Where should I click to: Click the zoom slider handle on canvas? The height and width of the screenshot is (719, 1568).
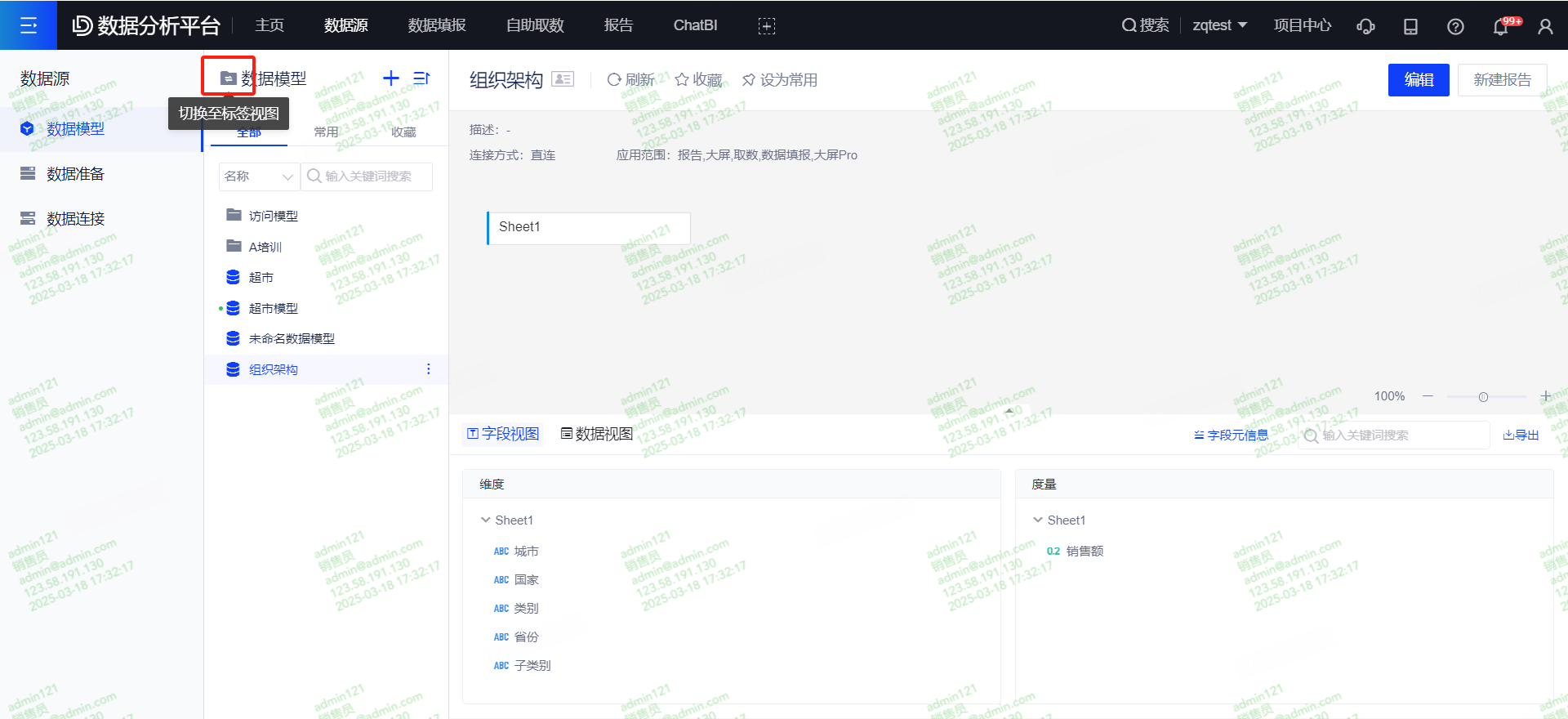(x=1483, y=397)
